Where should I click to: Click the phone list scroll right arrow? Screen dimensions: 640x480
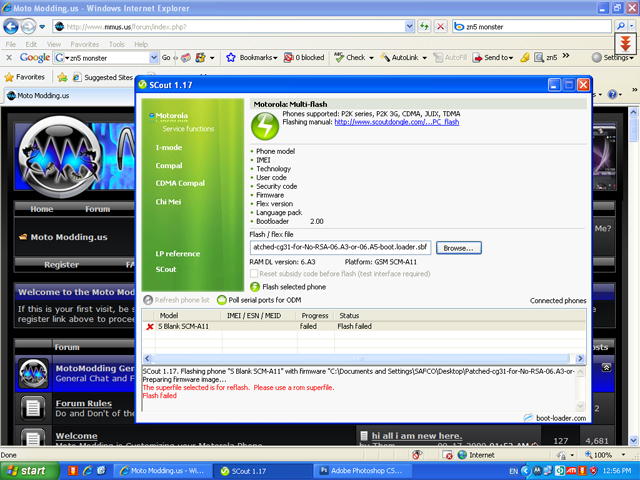coord(580,358)
